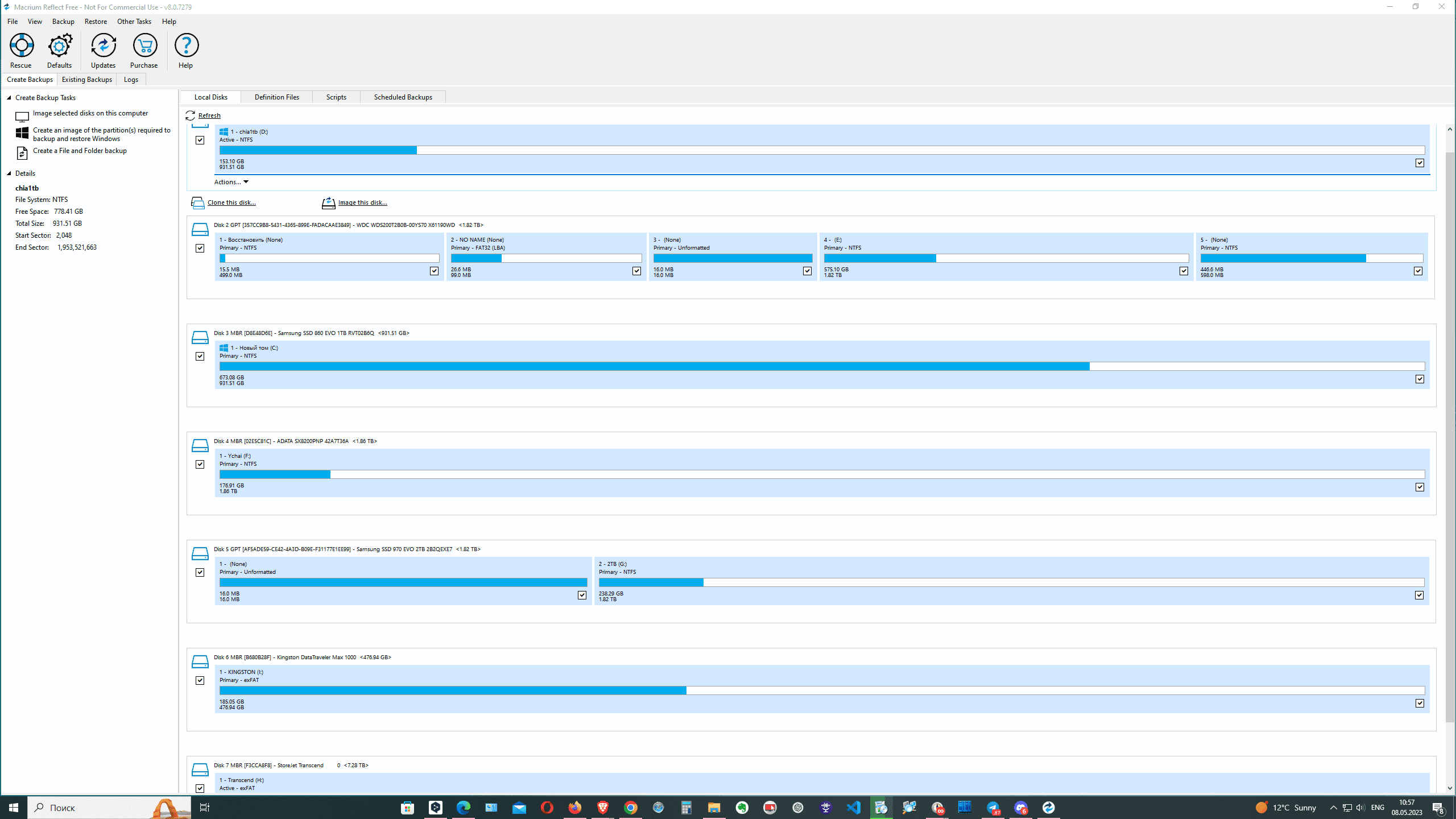Click the Create File and Folder backup icon

[22, 153]
